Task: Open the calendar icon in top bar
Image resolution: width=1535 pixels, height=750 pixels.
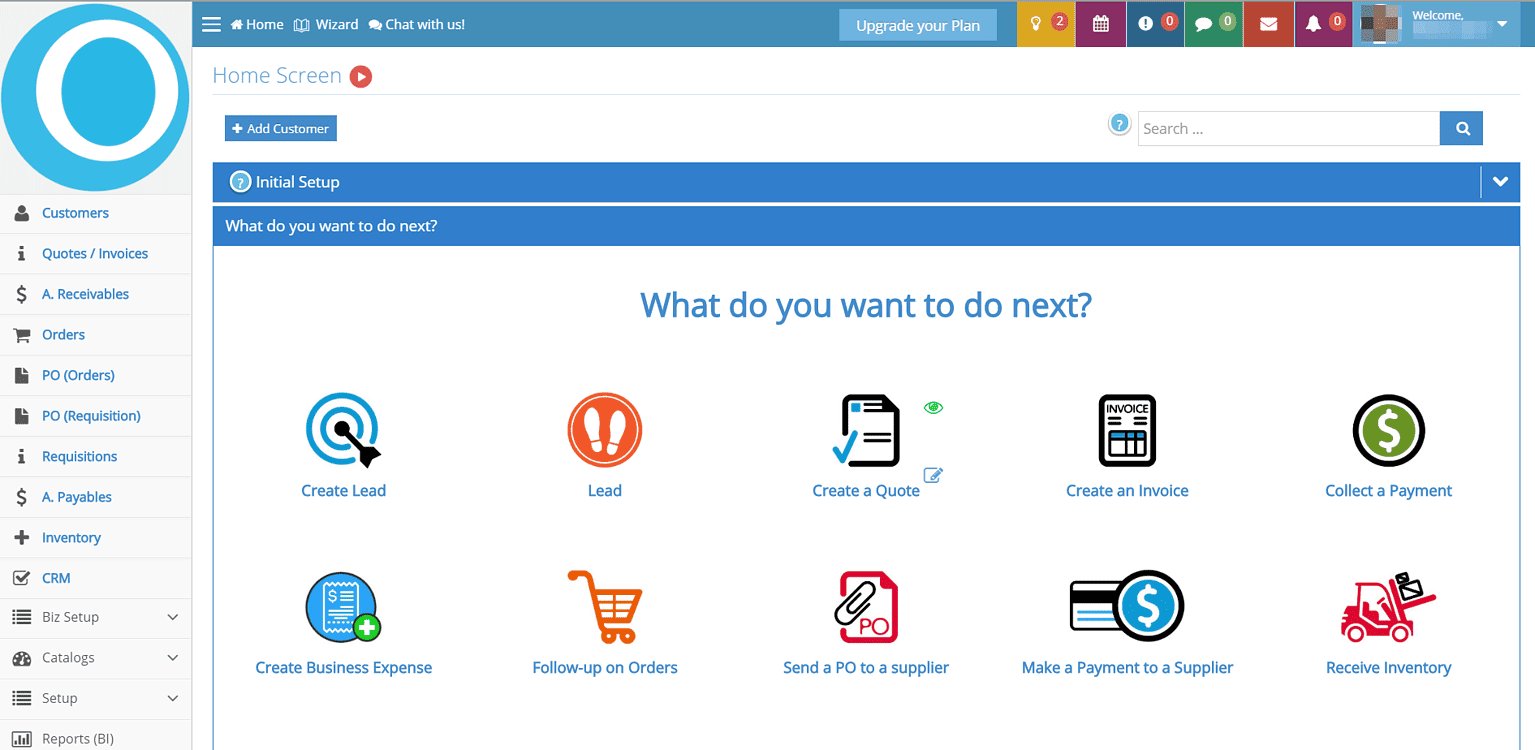Action: click(x=1100, y=24)
